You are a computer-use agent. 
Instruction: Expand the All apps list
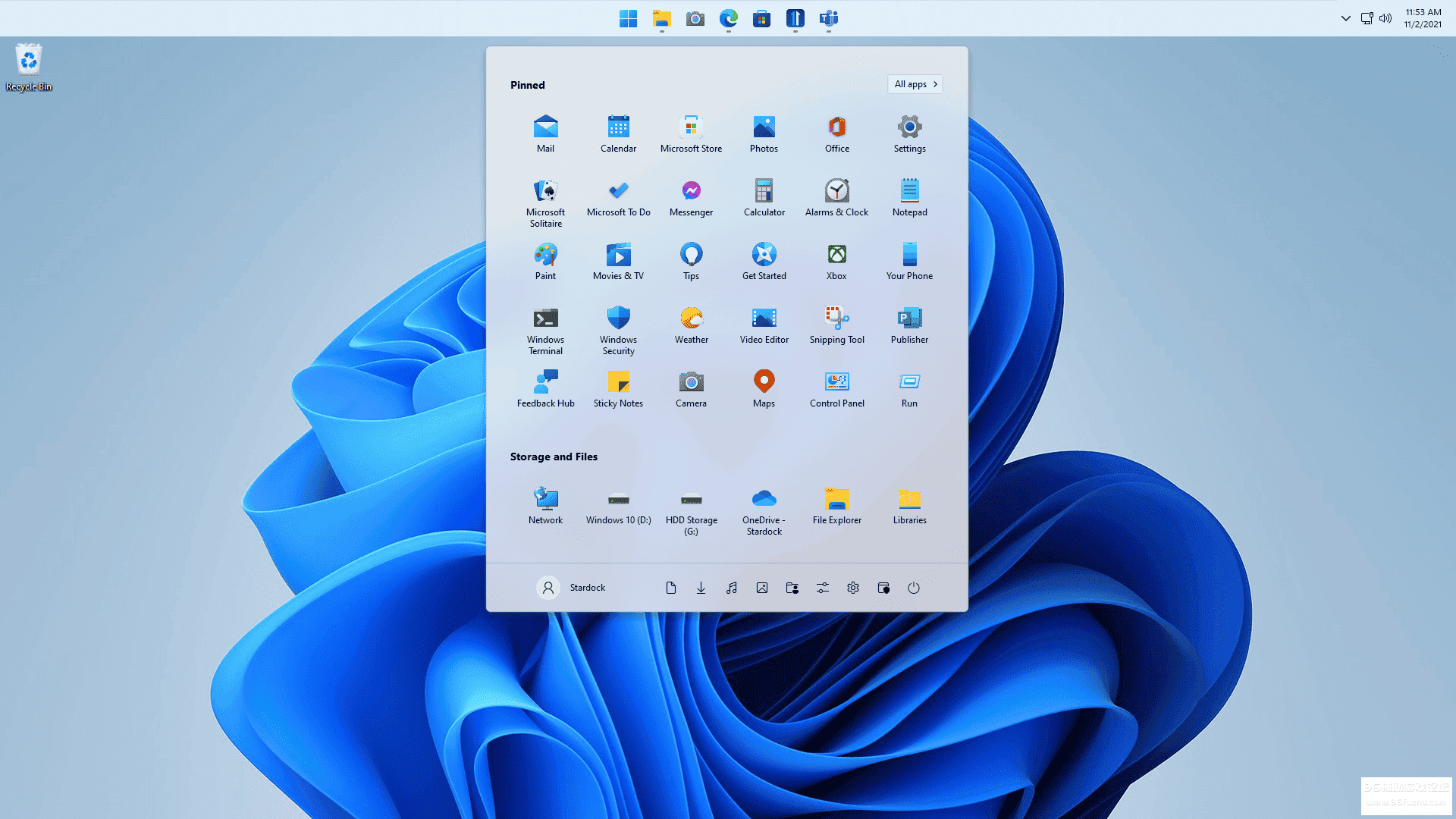(915, 84)
